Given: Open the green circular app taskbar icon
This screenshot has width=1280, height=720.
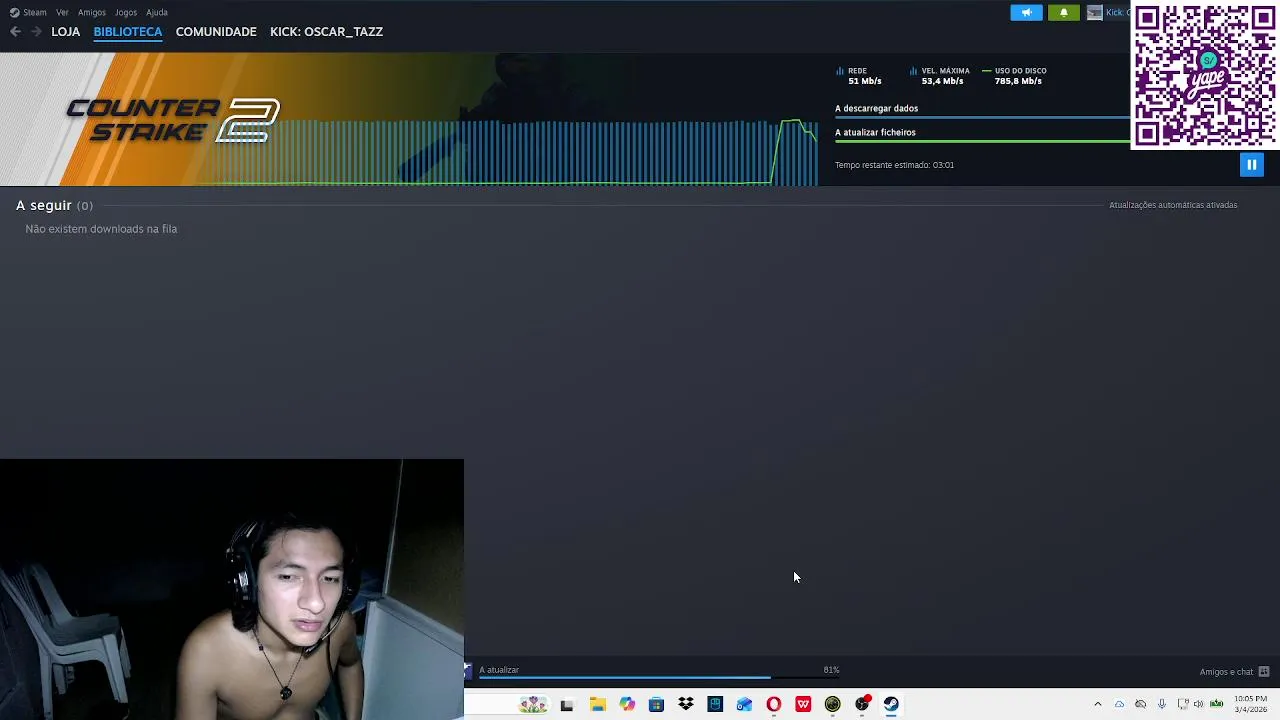Looking at the screenshot, I should tap(832, 704).
